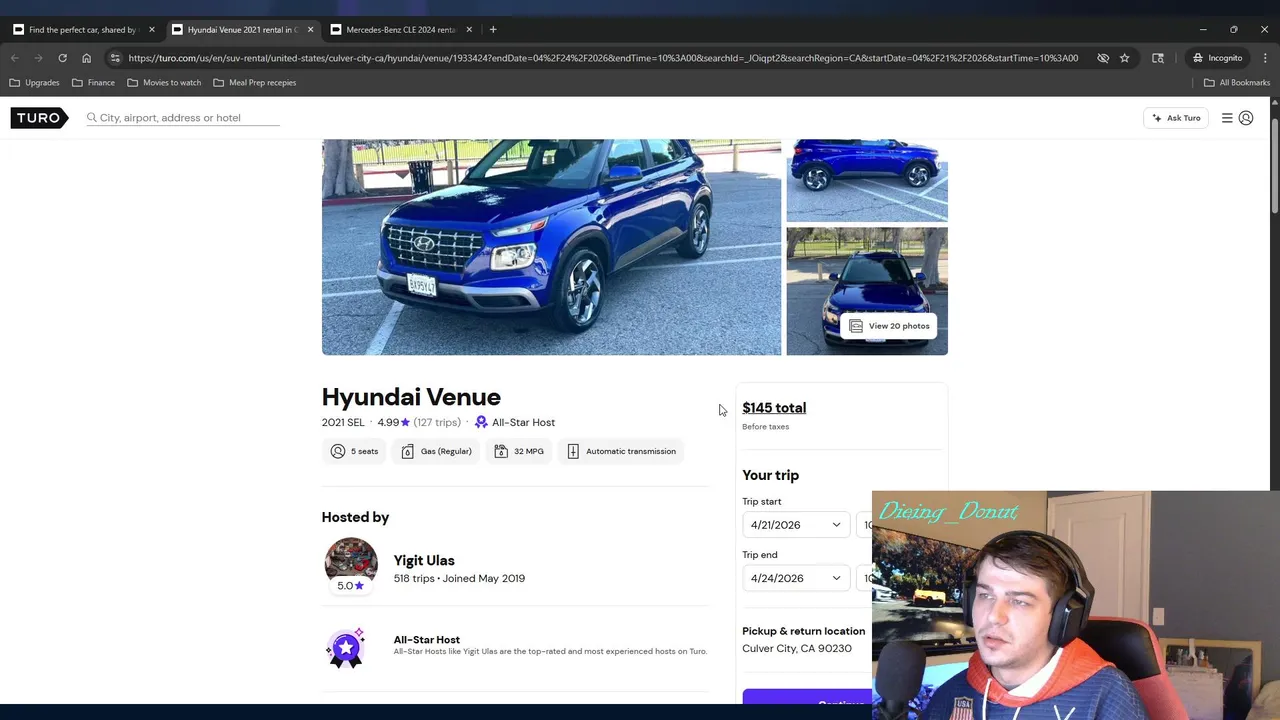
Task: Click the search magnifier icon
Action: 92,118
